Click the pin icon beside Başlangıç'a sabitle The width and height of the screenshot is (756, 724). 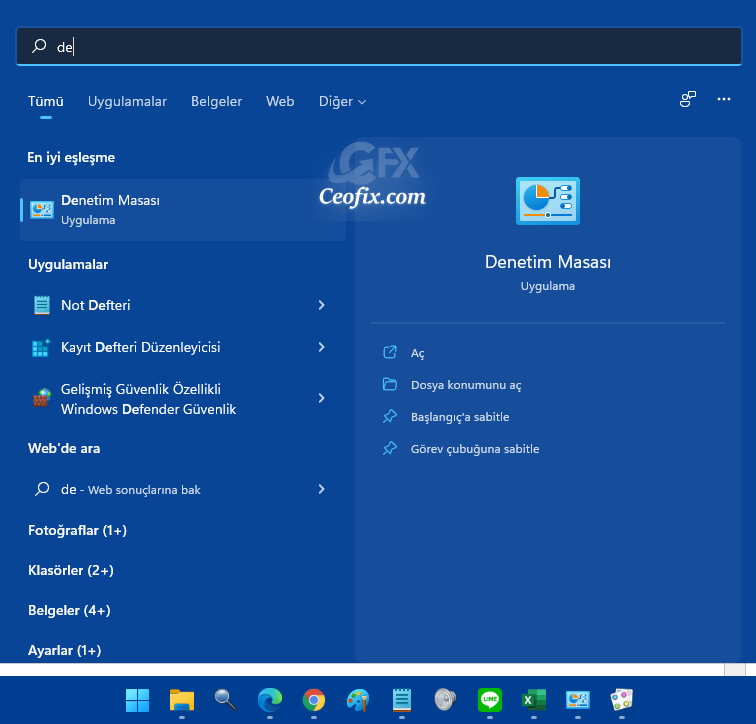(390, 416)
